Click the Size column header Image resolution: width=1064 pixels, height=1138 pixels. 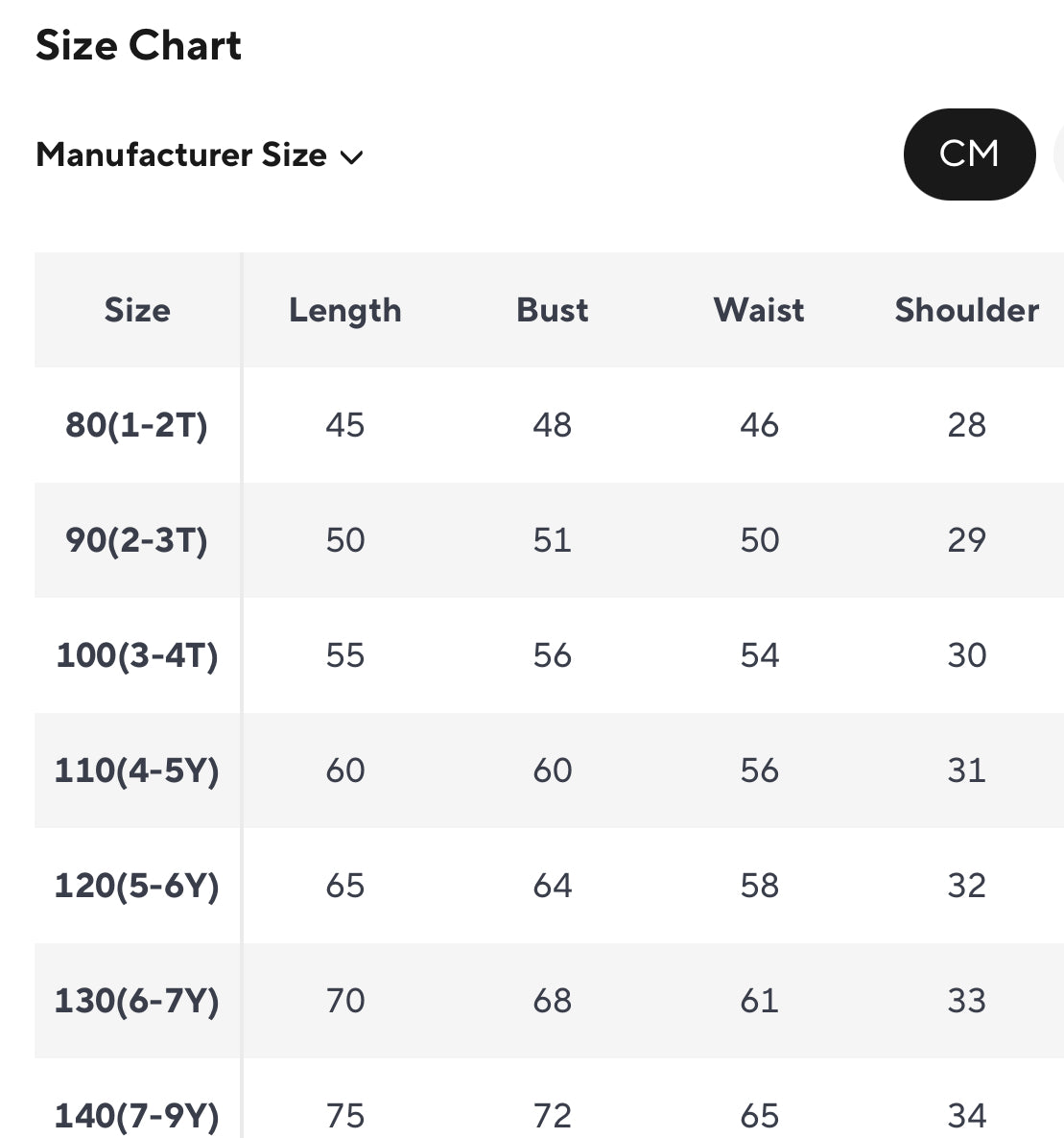click(137, 310)
